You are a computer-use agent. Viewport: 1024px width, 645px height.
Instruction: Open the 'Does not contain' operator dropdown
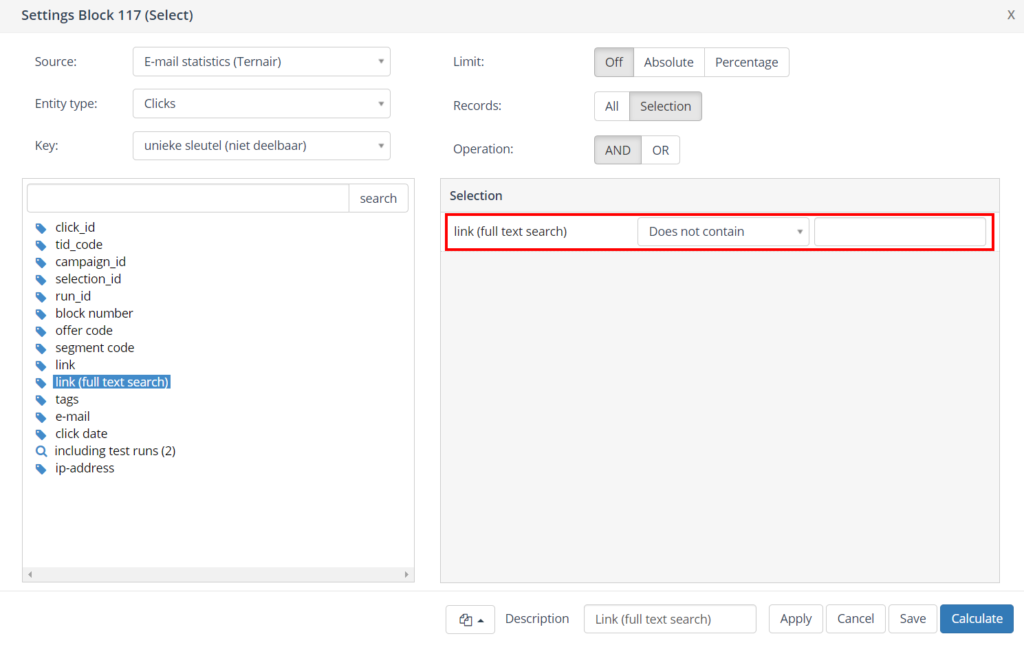point(723,232)
